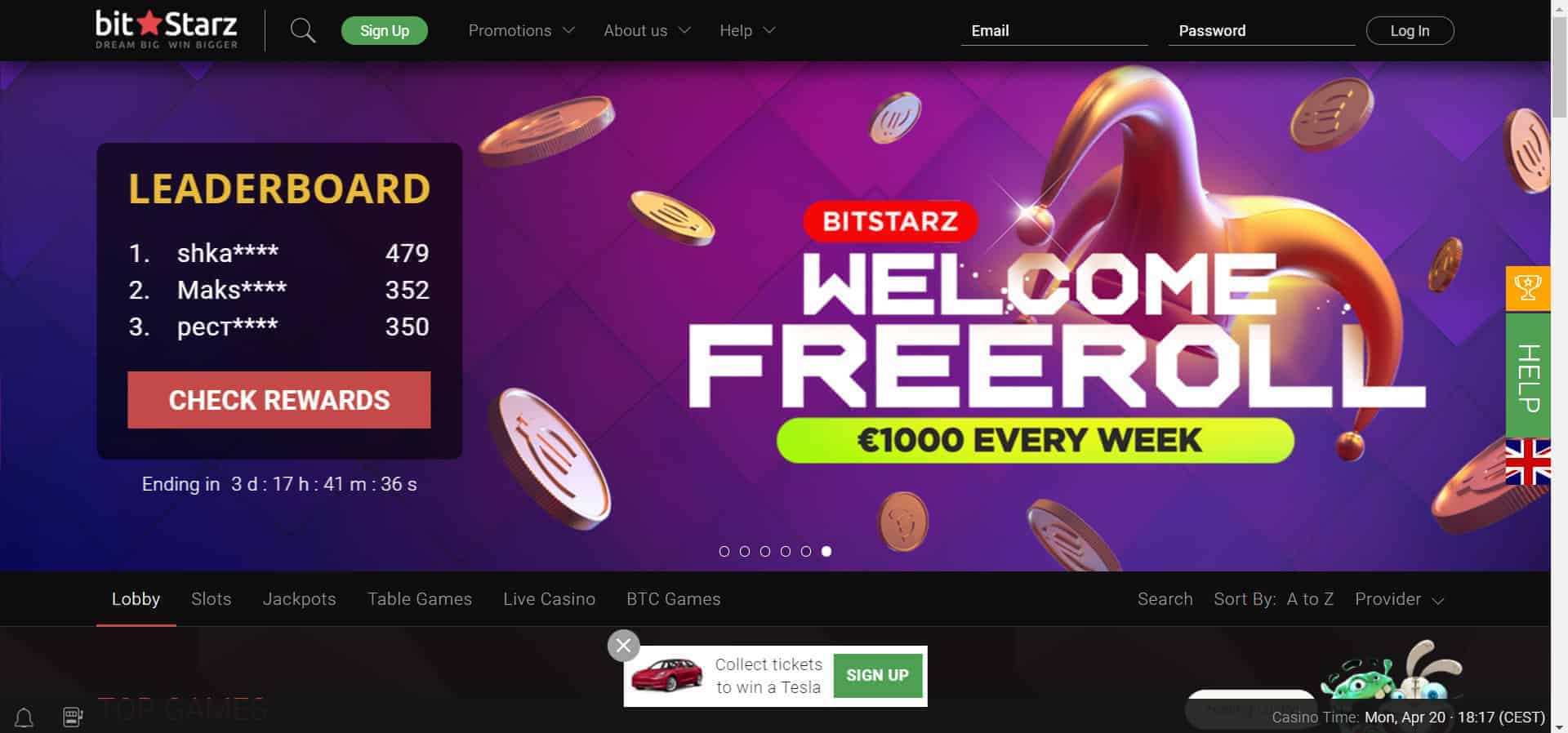Click the CHECK REWARDS button
The width and height of the screenshot is (1568, 733).
tap(279, 400)
